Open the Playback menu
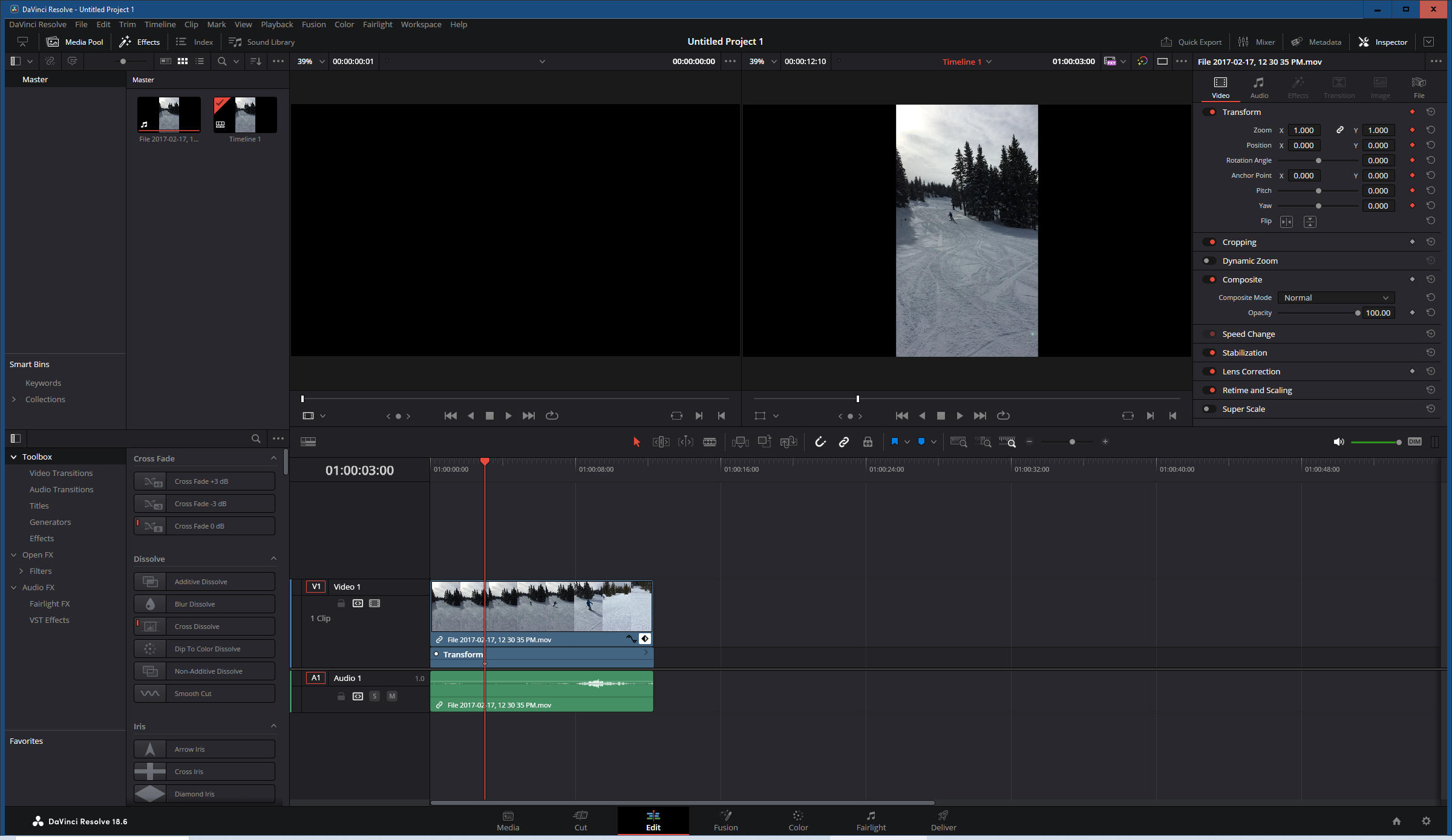Viewport: 1452px width, 840px height. point(276,24)
